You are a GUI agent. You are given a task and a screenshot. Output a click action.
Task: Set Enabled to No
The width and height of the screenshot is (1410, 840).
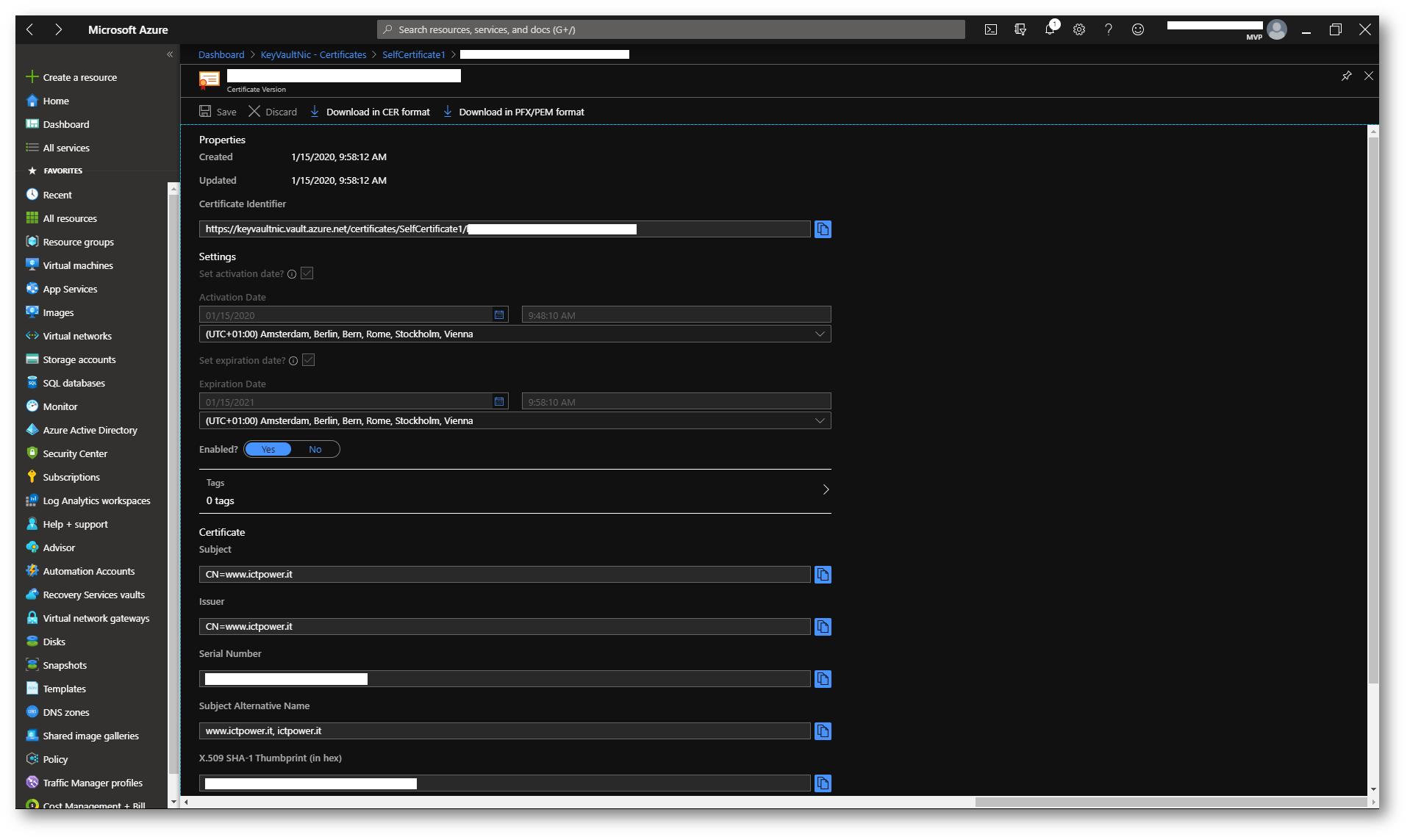click(x=315, y=449)
